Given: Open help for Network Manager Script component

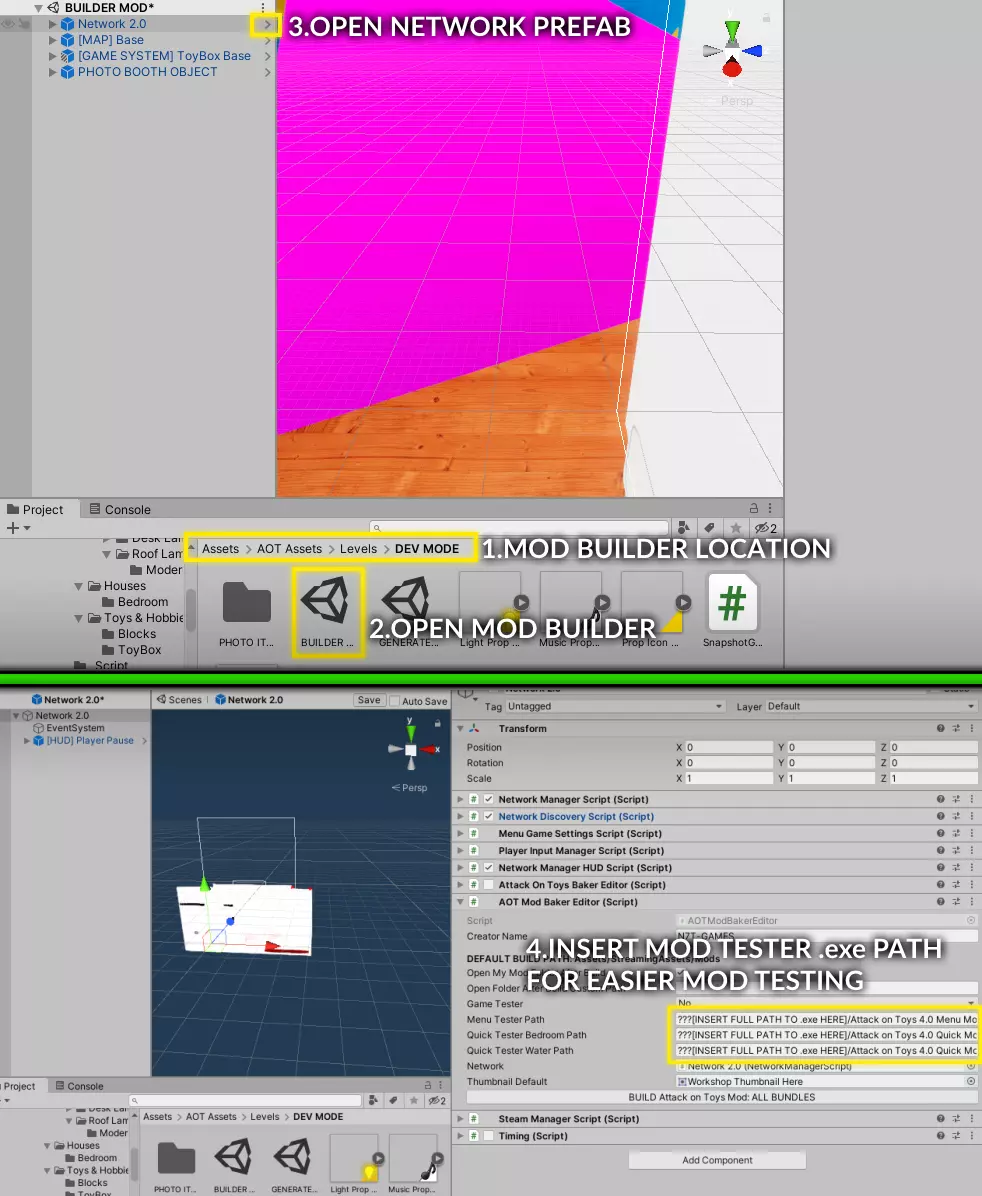Looking at the screenshot, I should click(x=941, y=799).
